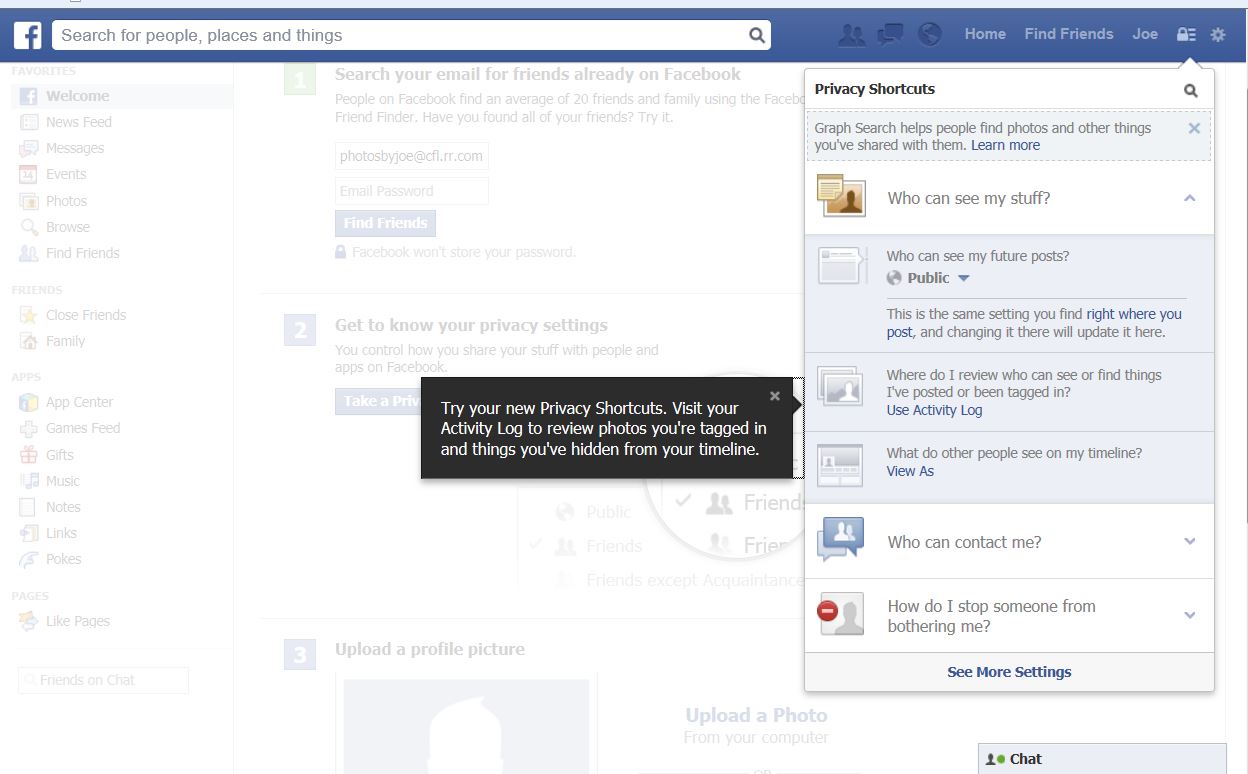This screenshot has height=774, width=1248.
Task: Toggle the Privacy Shortcuts lock icon
Action: (x=1186, y=34)
